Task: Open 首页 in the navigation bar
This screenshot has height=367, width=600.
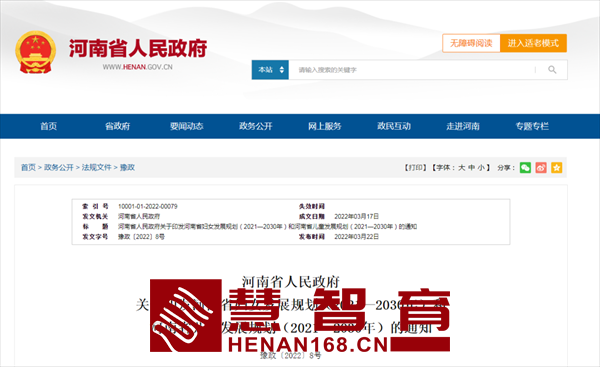Action: click(x=49, y=126)
